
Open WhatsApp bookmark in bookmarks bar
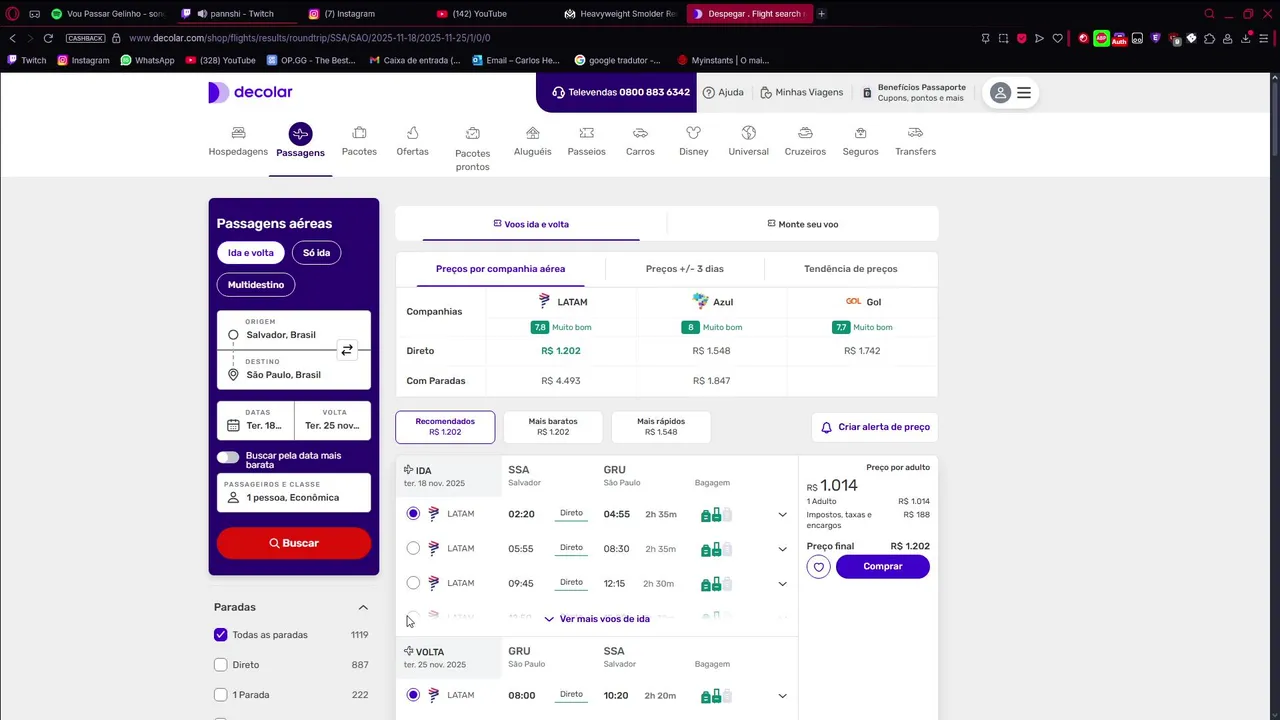point(147,60)
